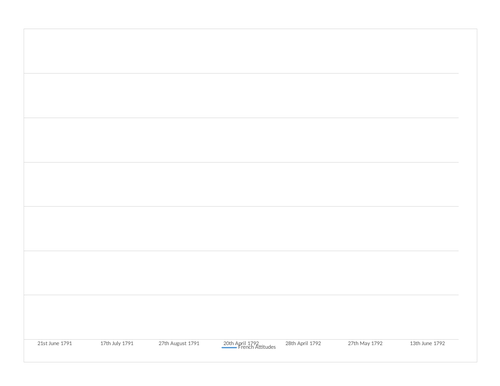Toggle the French Attitudes legend entry
The width and height of the screenshot is (500, 386).
point(249,347)
